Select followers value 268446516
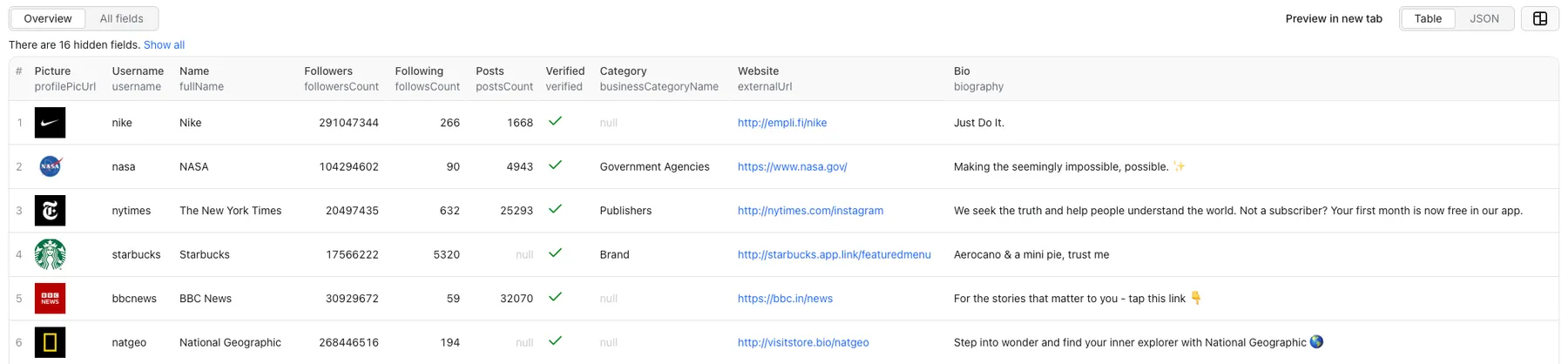Screen dimensions: 1568x364 348,342
